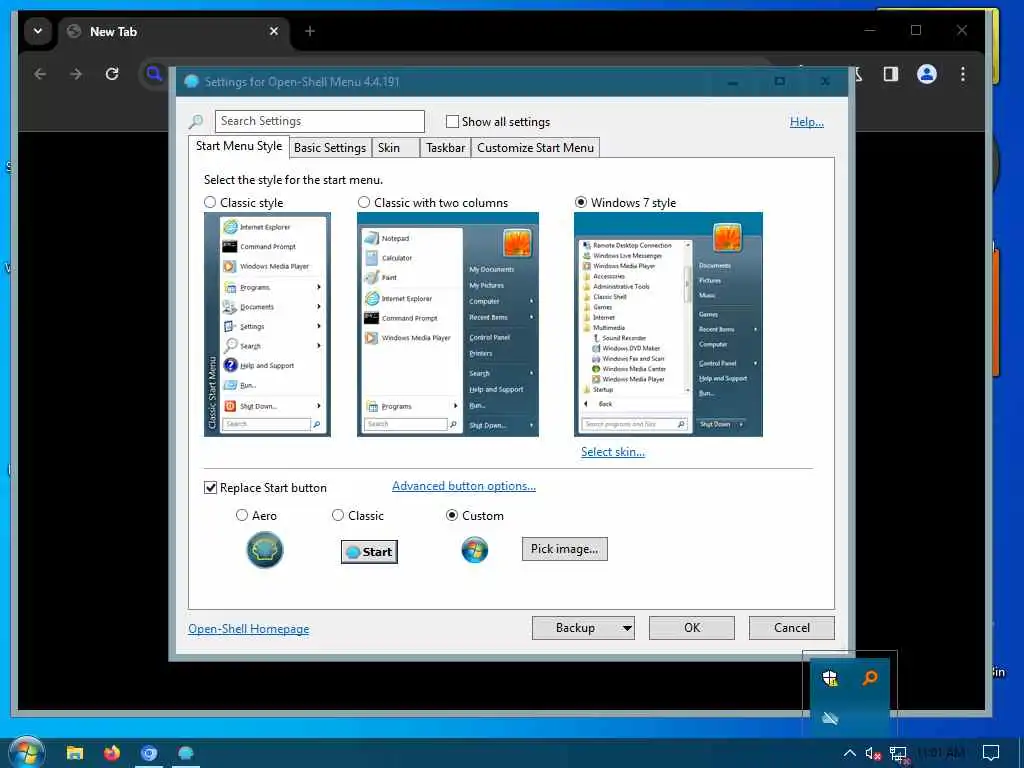Click the Help link
This screenshot has width=1024, height=768.
807,121
